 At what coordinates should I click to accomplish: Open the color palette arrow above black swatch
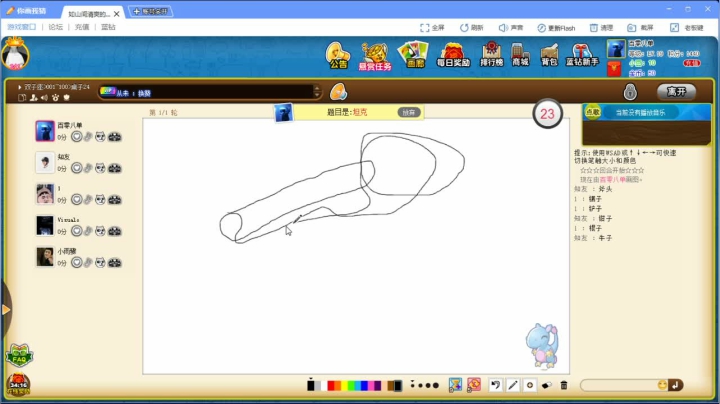tap(311, 379)
